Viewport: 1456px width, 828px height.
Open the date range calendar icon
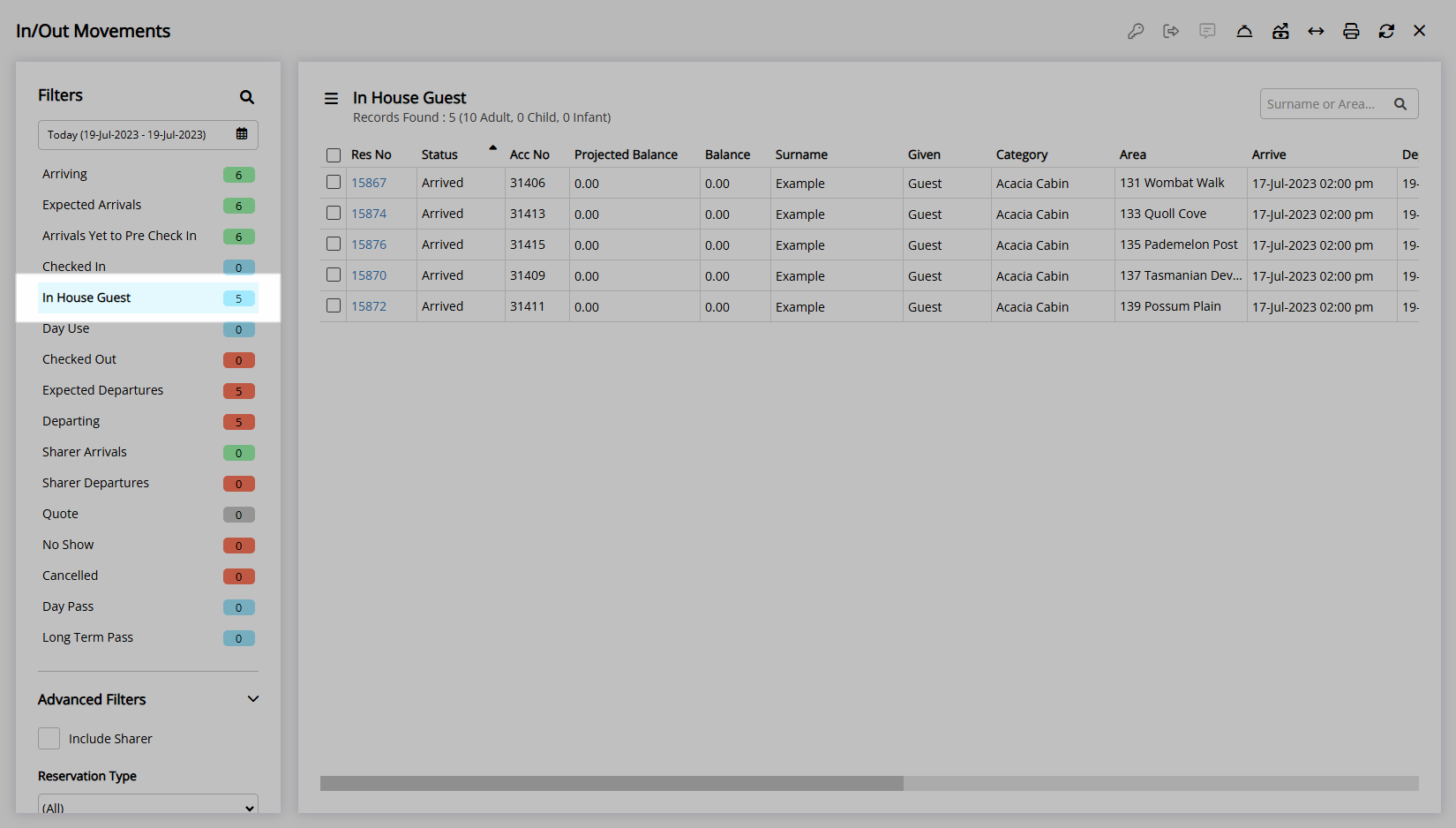click(242, 134)
